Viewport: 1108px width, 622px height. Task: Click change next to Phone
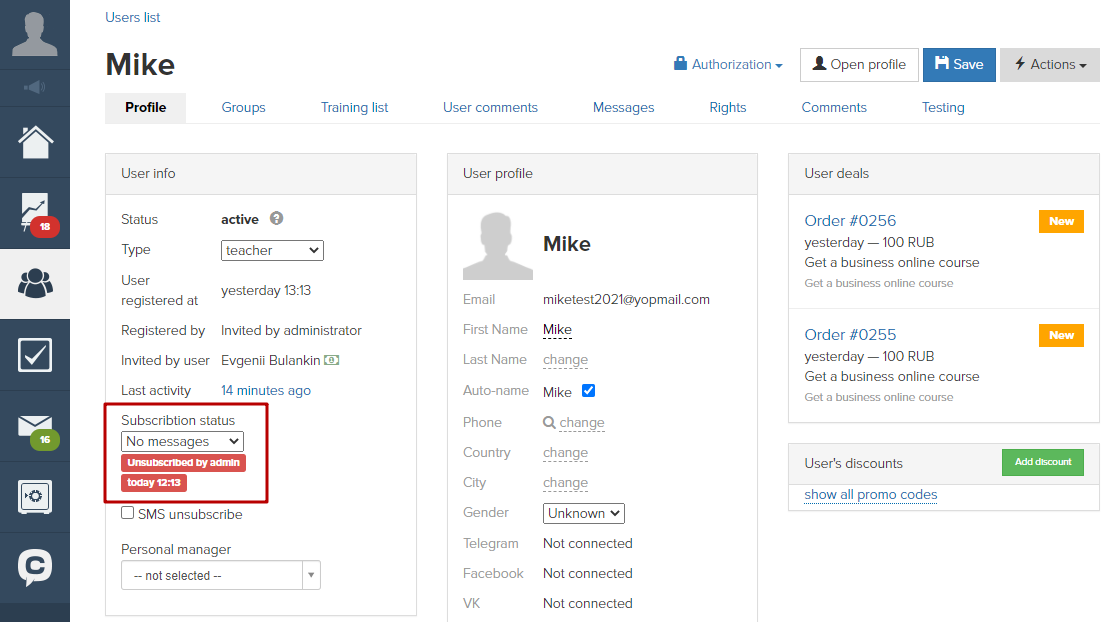[x=582, y=423]
